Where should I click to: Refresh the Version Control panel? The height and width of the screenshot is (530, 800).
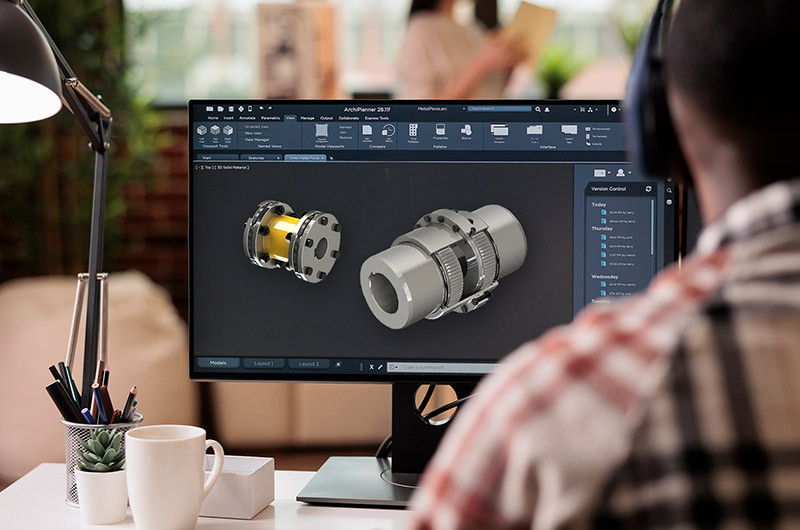[648, 188]
